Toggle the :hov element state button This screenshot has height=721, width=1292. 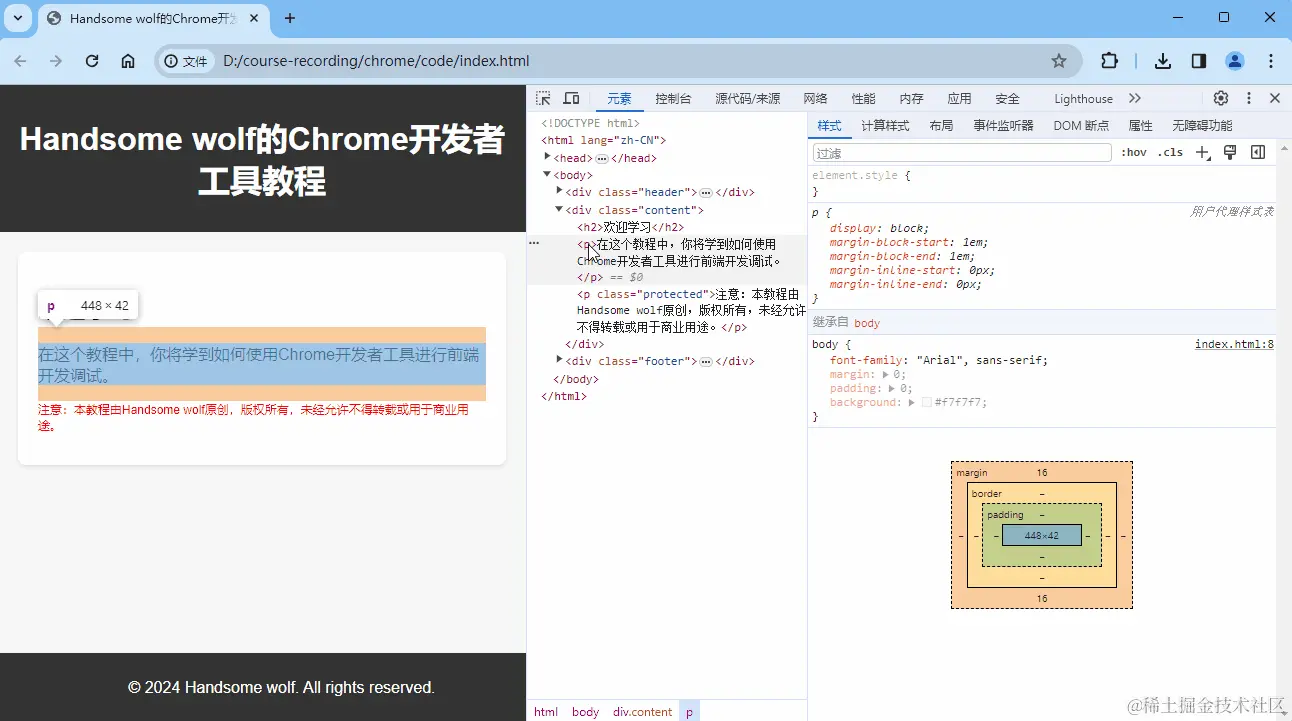pyautogui.click(x=1134, y=153)
